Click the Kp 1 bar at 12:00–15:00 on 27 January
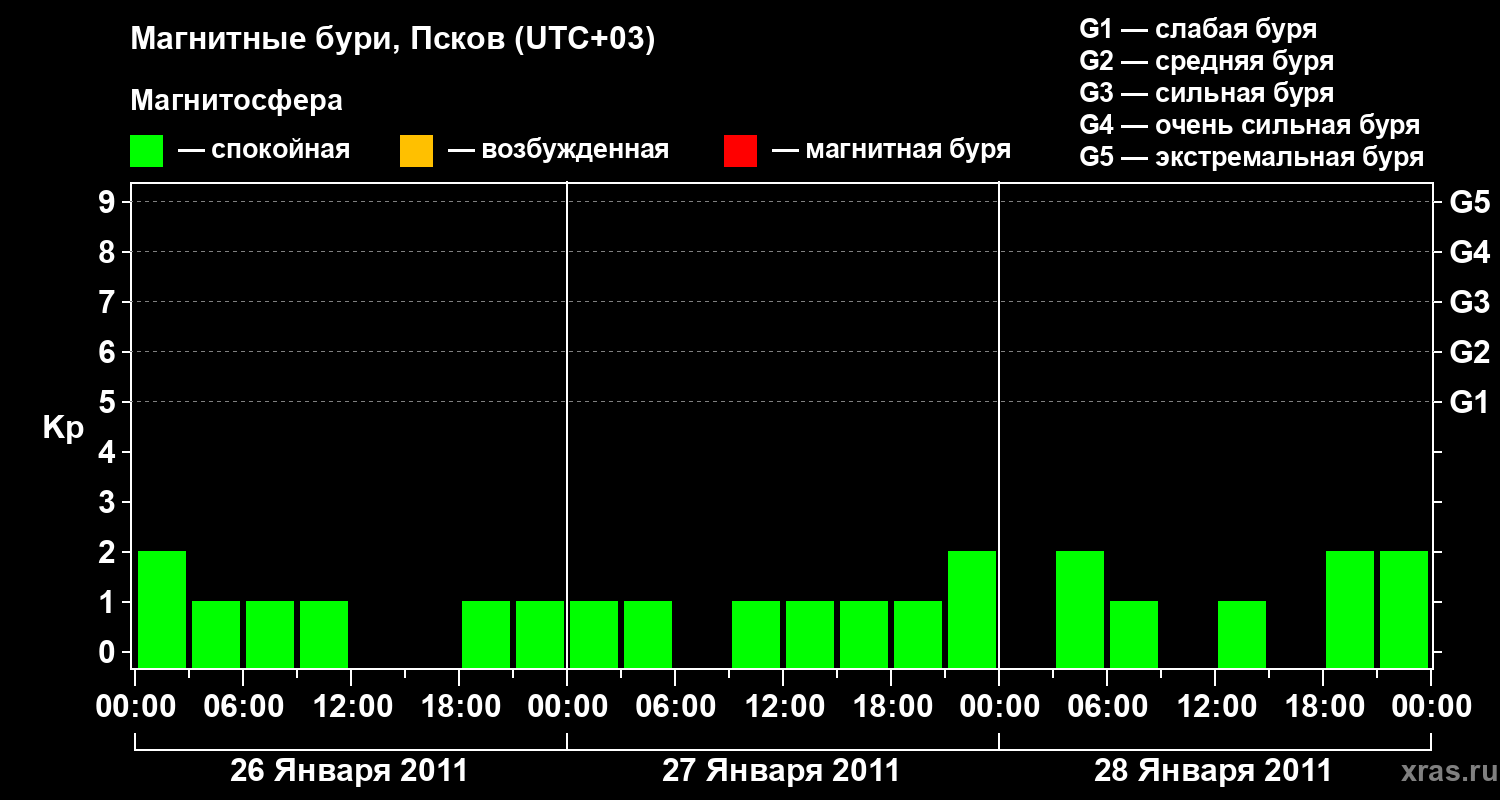Image resolution: width=1500 pixels, height=800 pixels. tap(810, 634)
